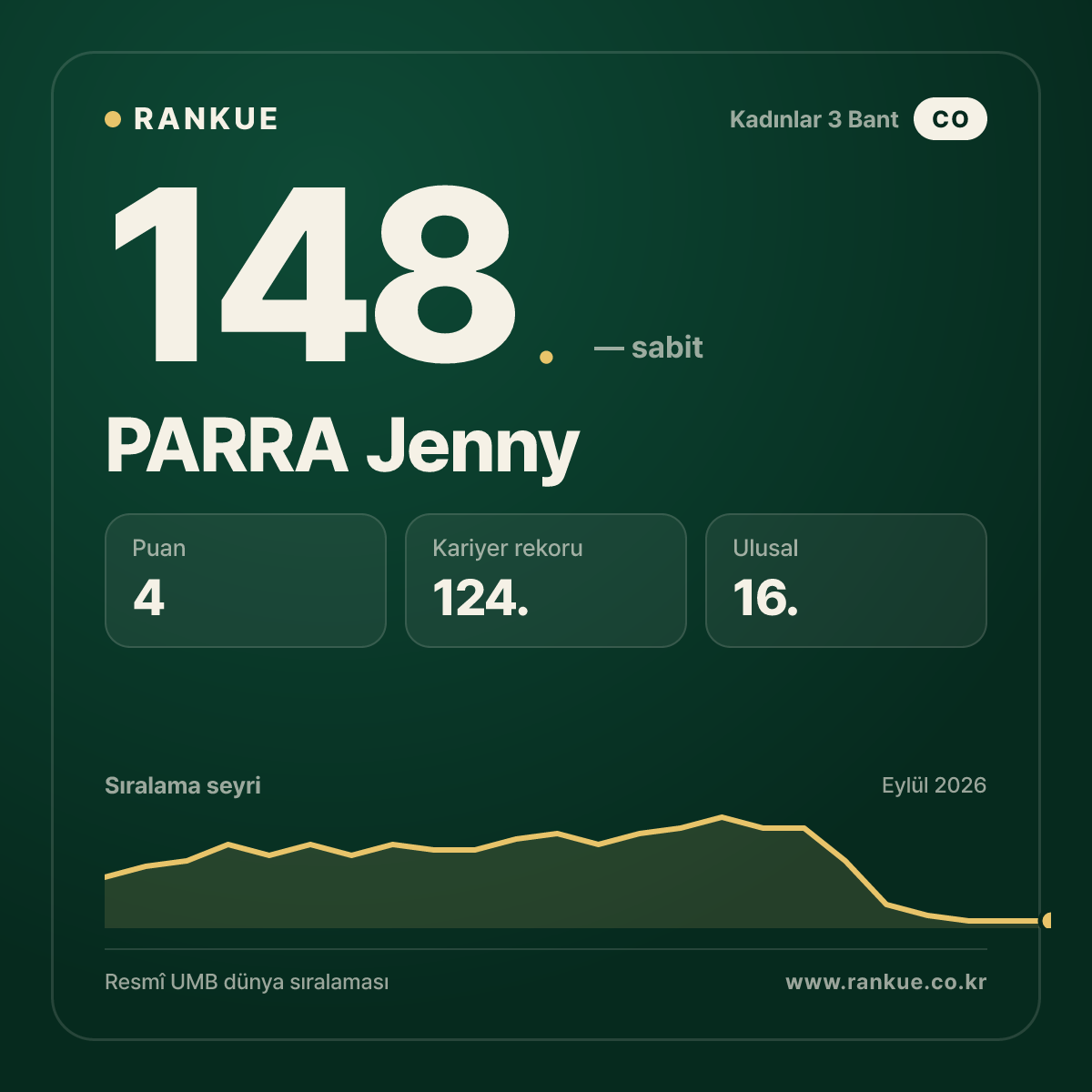Click the 'Eylül 2026' date label
The width and height of the screenshot is (1092, 1092).
pyautogui.click(x=934, y=785)
